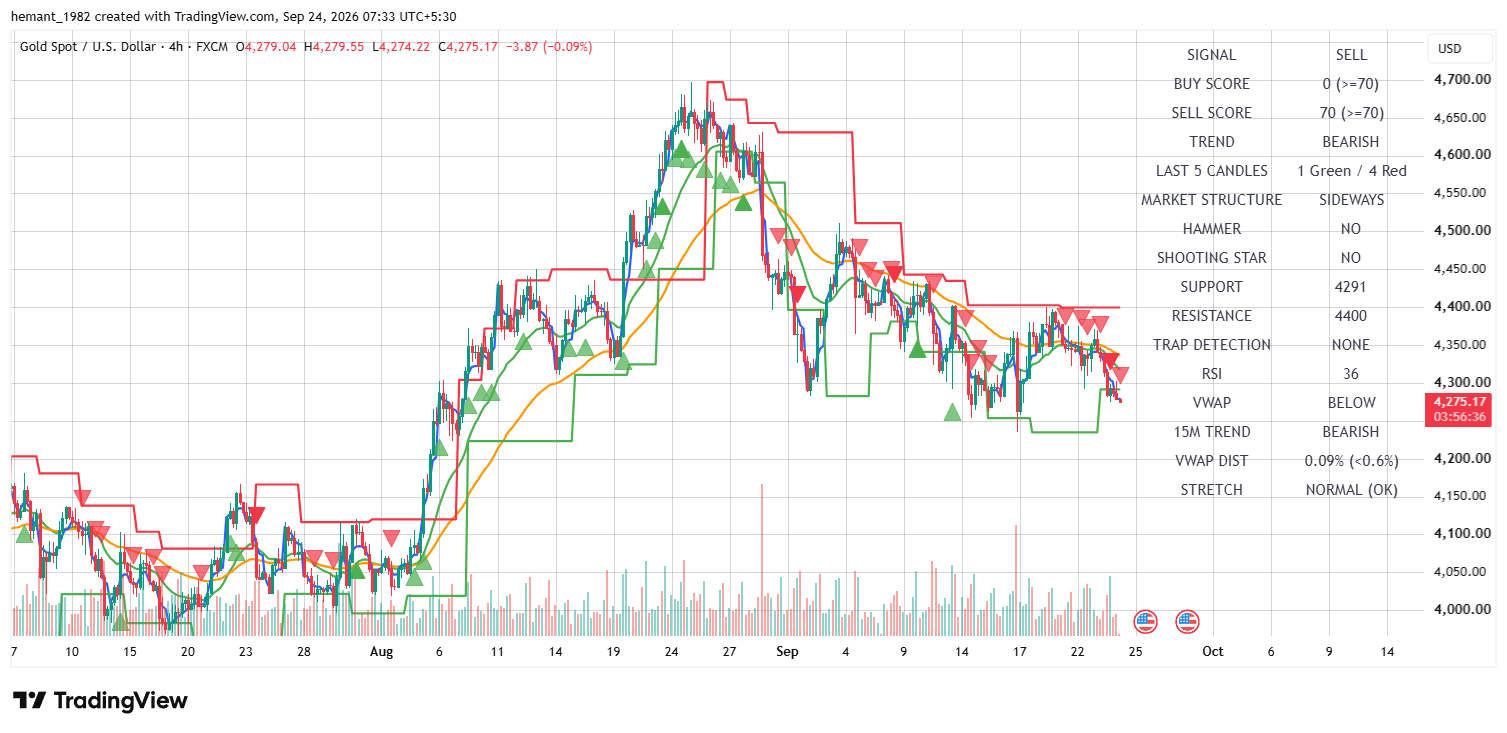1507x733 pixels.
Task: Select the VWAP DIST value 0.09% (<0.6%)
Action: [1351, 461]
